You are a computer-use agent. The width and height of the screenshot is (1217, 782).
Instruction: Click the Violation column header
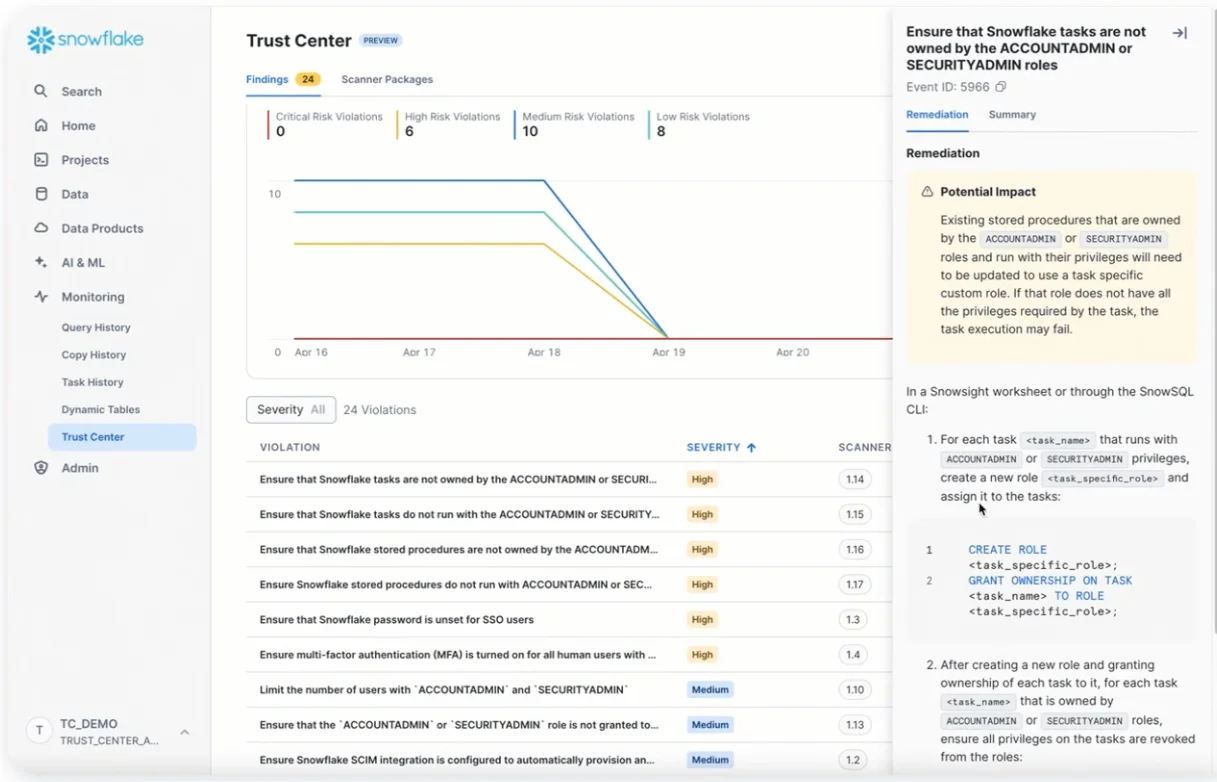point(290,448)
